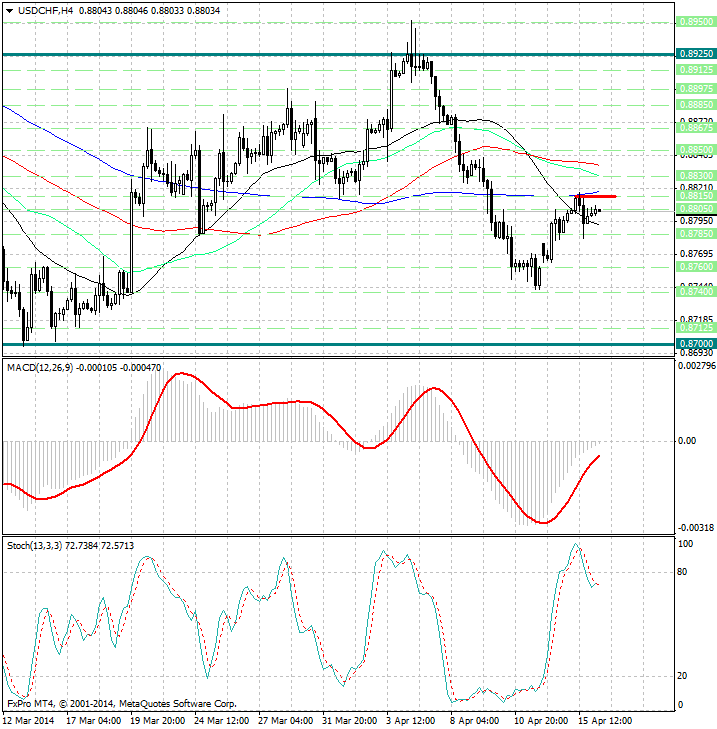Click the Stochastic 80 level label
The image size is (717, 729).
(x=685, y=573)
